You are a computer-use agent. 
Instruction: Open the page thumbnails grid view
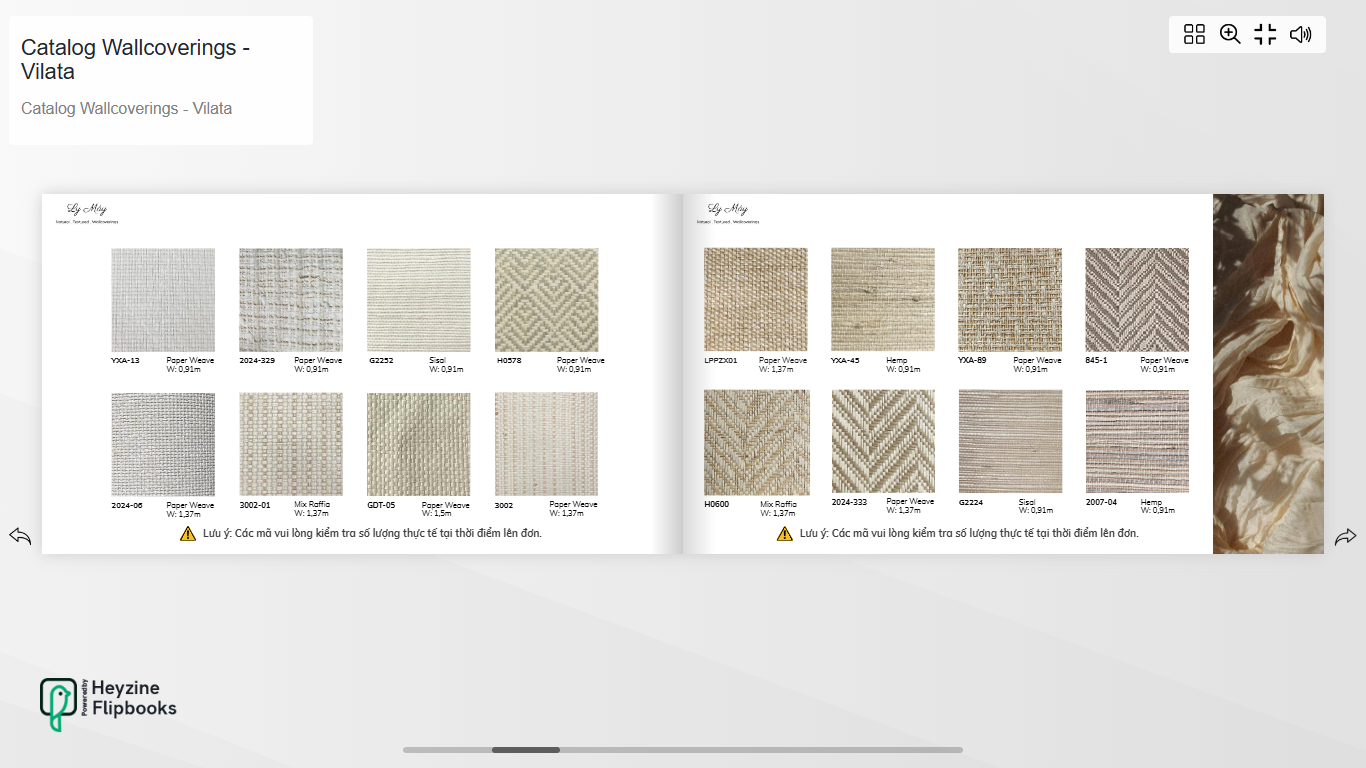(x=1194, y=35)
